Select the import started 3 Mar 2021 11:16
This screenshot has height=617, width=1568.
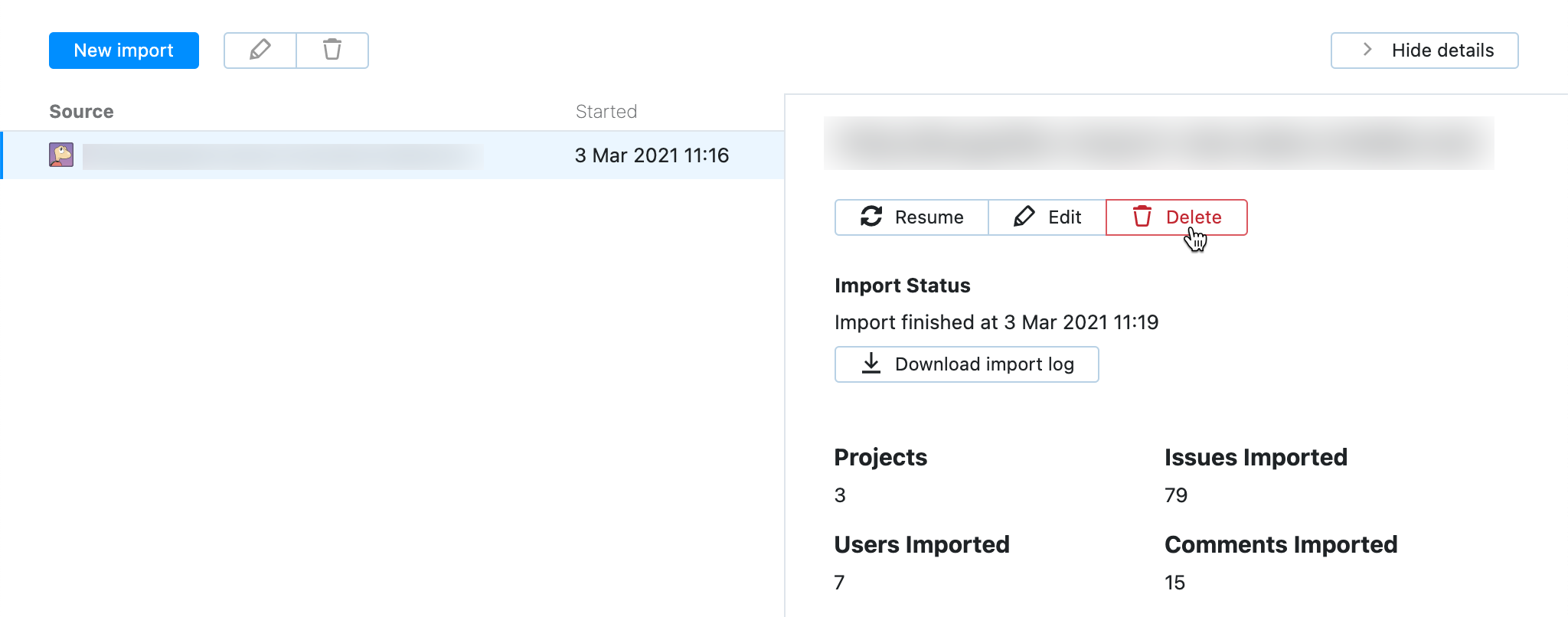coord(651,155)
